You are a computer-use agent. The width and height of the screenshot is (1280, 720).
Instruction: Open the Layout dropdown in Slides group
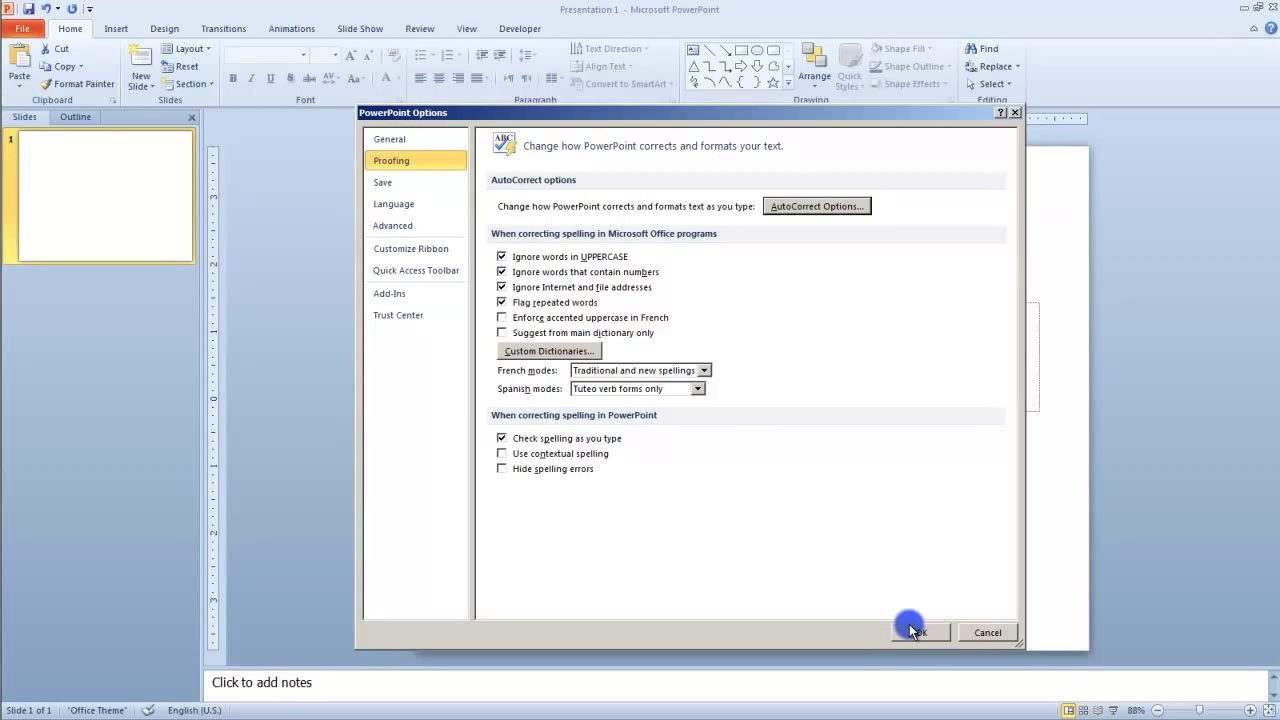tap(187, 49)
